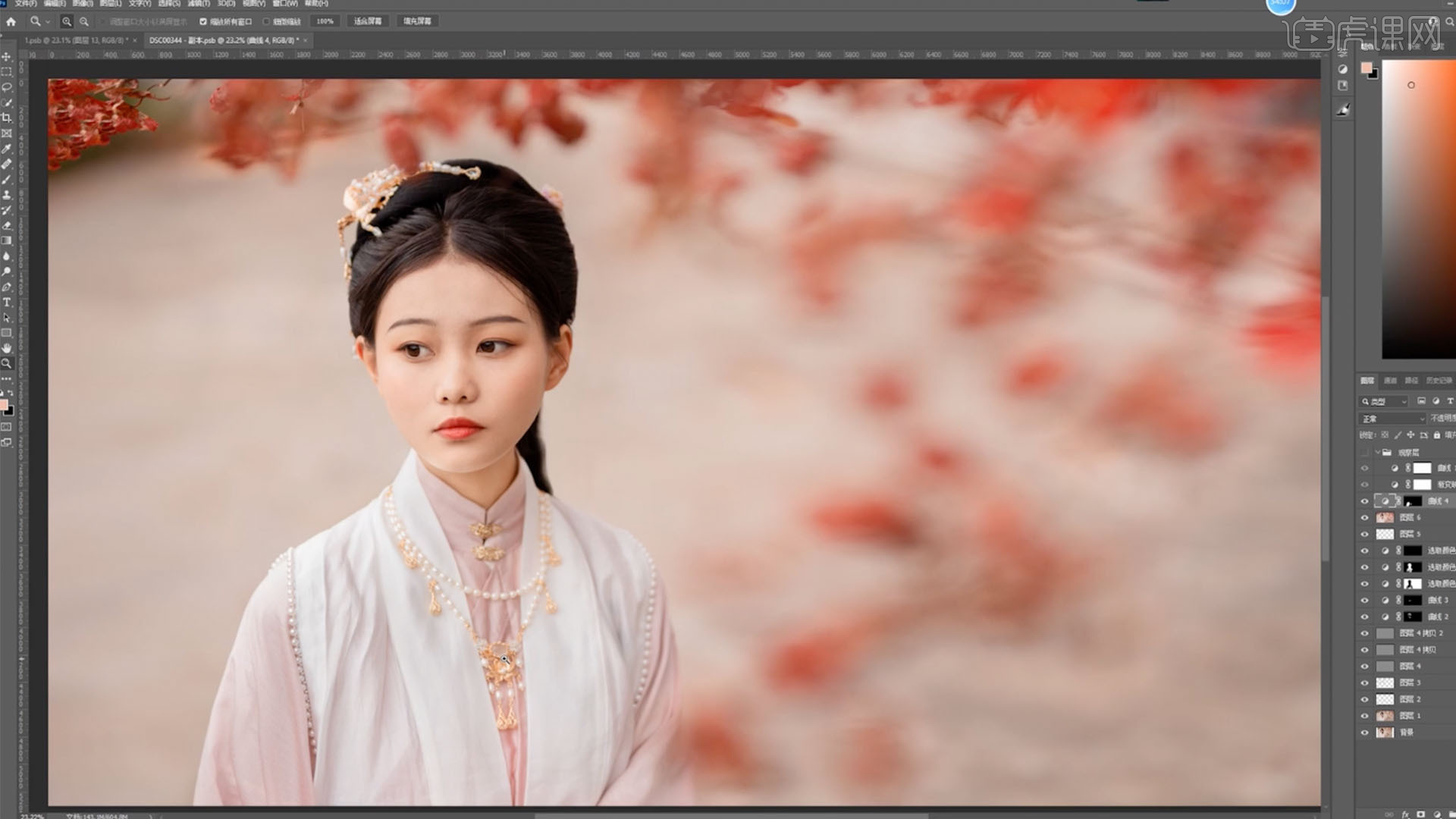
Task: Toggle the zoom all windows checkbox
Action: point(203,22)
